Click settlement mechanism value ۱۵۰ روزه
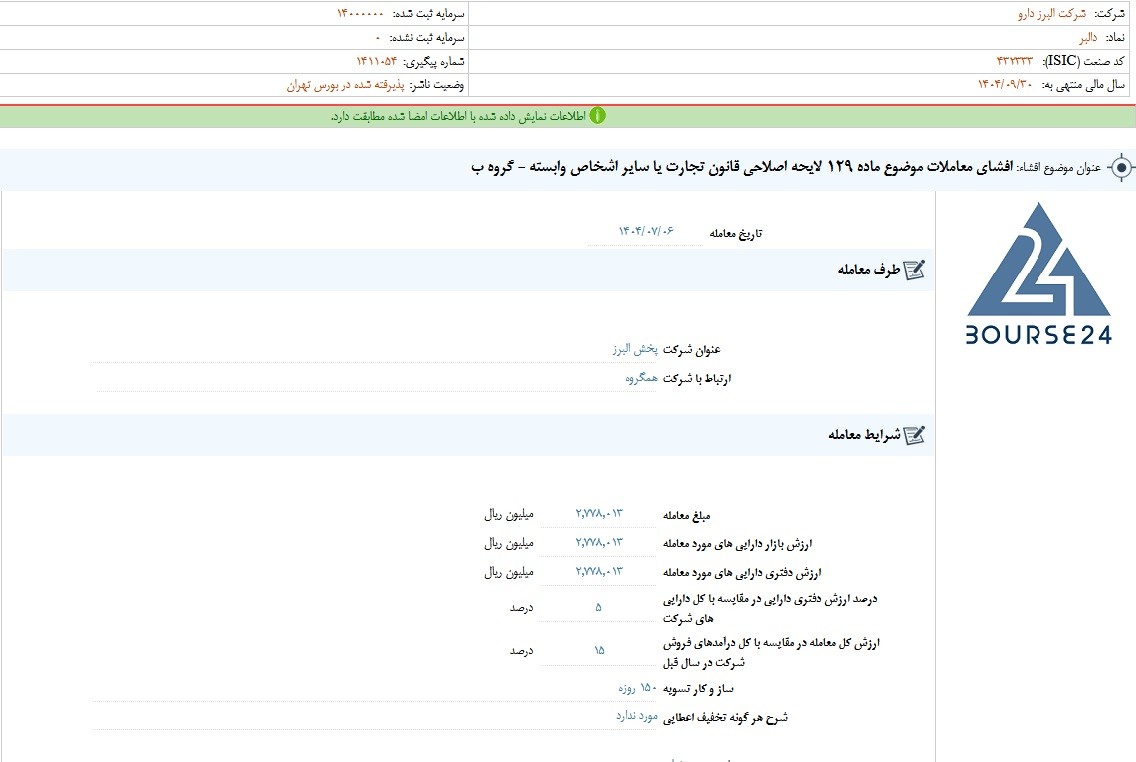Viewport: 1136px width, 762px height. click(637, 688)
